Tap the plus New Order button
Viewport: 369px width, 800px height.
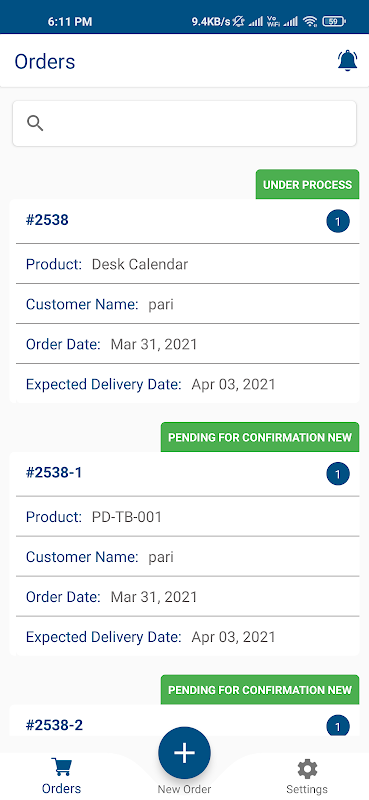coord(184,753)
